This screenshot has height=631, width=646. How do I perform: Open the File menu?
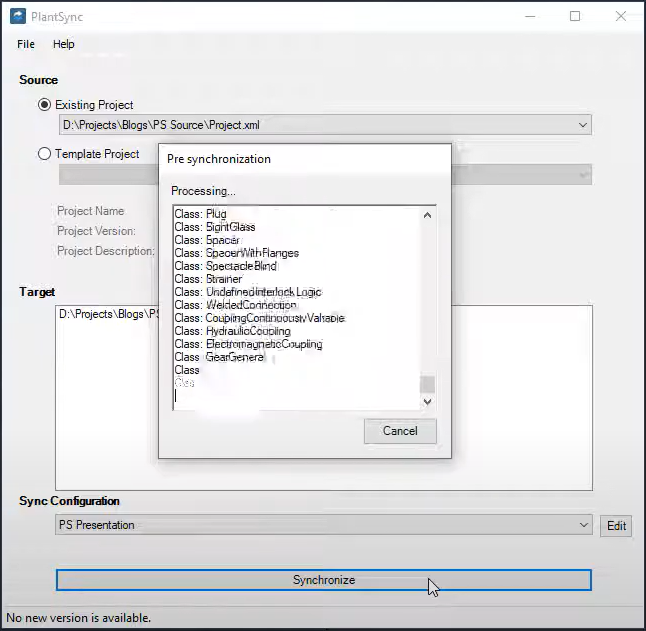click(x=26, y=44)
